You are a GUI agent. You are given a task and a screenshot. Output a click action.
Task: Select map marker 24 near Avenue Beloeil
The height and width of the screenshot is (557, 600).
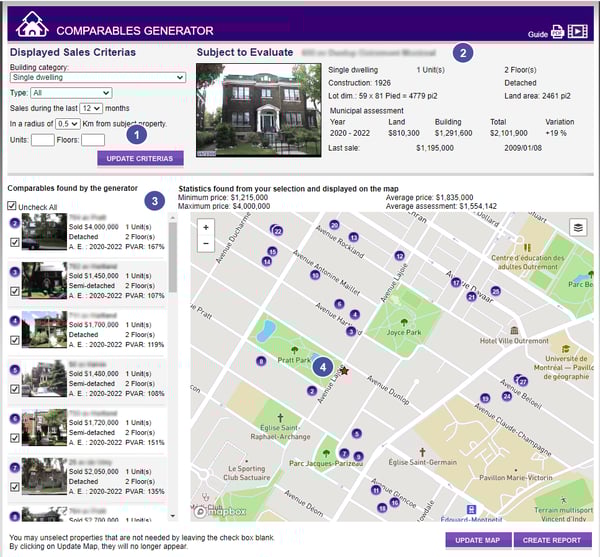tap(507, 396)
